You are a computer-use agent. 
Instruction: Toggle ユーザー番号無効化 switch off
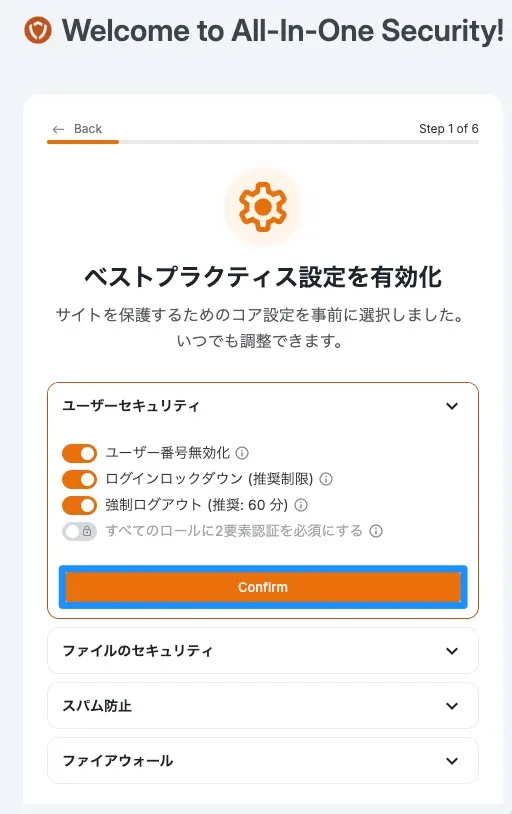(79, 453)
